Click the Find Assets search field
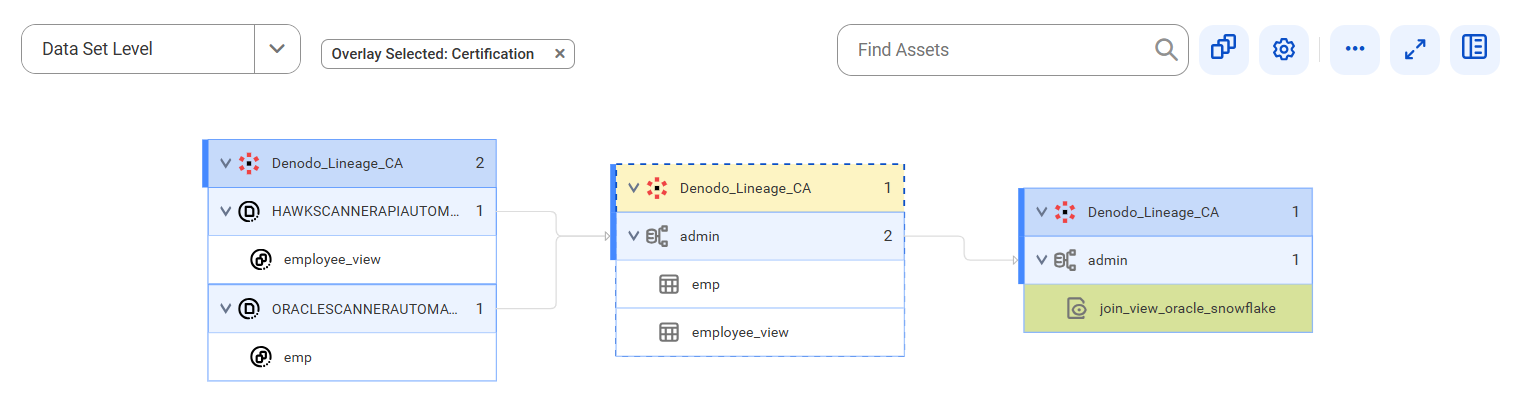The width and height of the screenshot is (1528, 416). pyautogui.click(x=1012, y=50)
